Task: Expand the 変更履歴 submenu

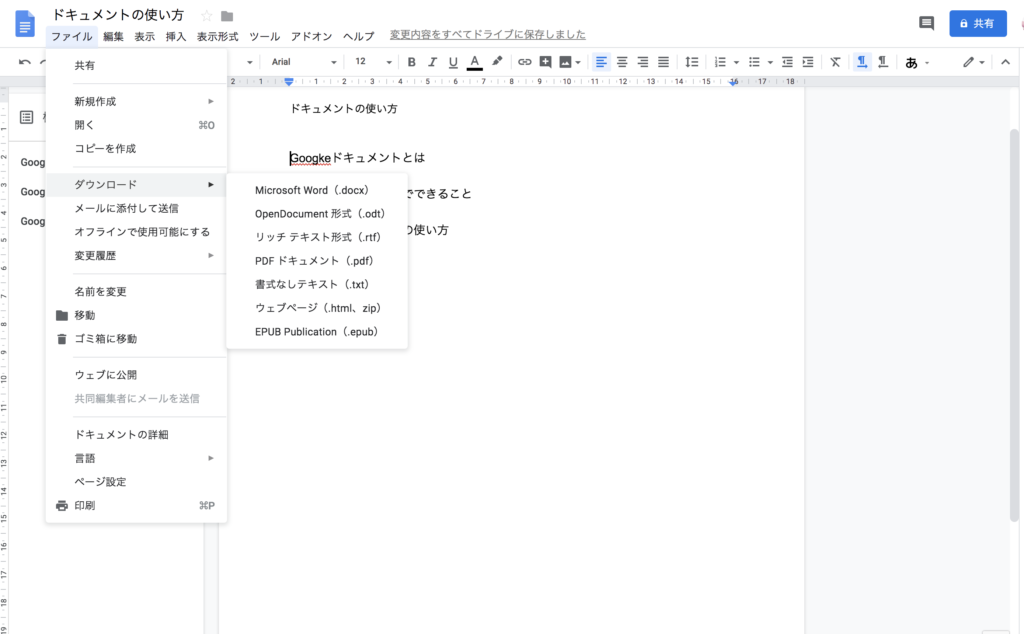Action: [136, 255]
